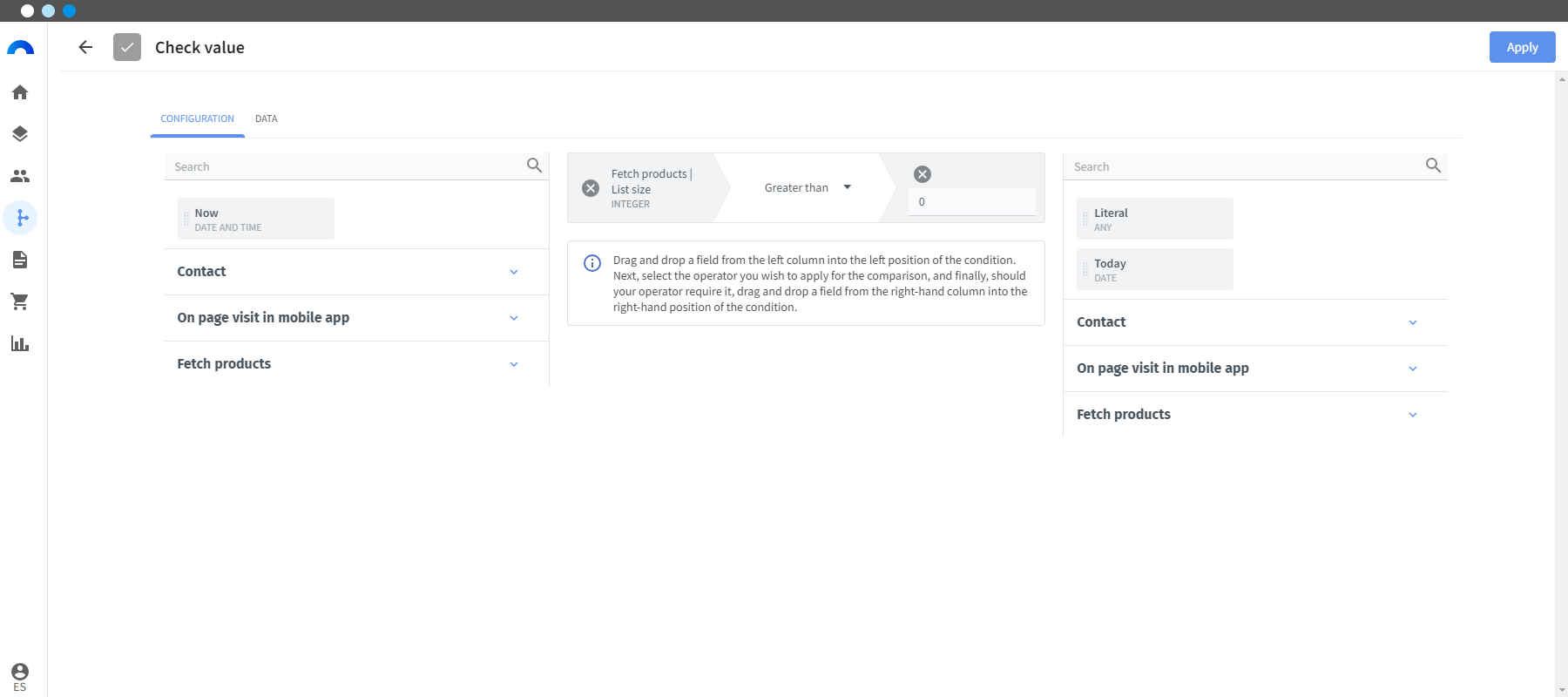Open the bar chart analytics icon
The image size is (1568, 697).
[20, 343]
